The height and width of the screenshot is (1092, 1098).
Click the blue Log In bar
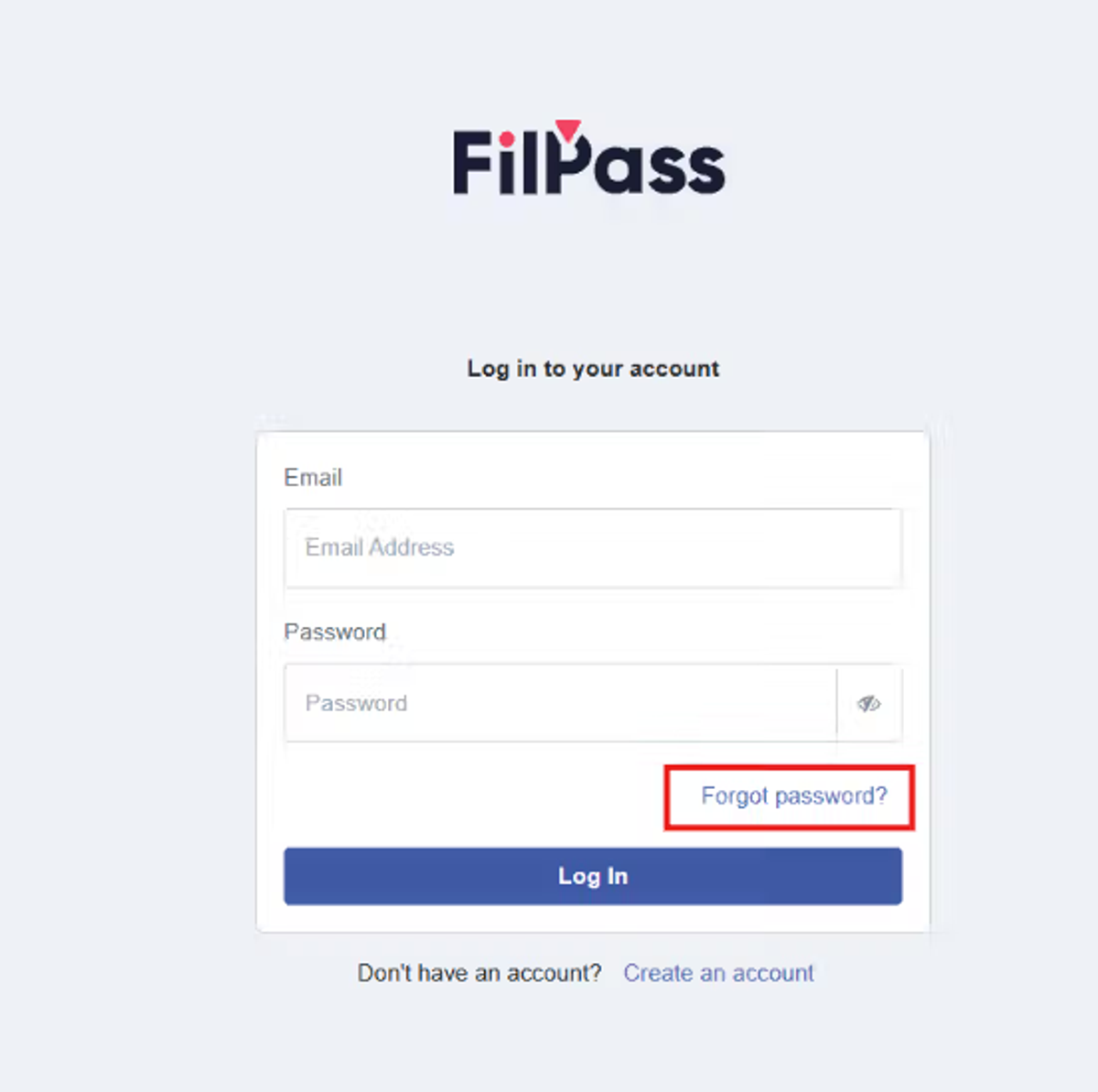[592, 876]
